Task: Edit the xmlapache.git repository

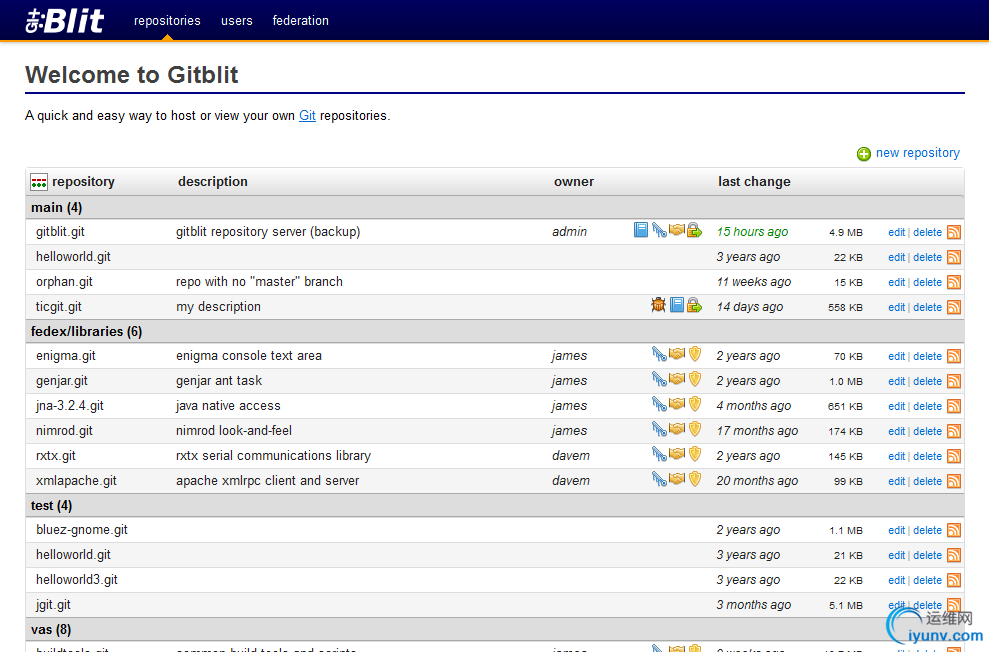Action: [896, 481]
